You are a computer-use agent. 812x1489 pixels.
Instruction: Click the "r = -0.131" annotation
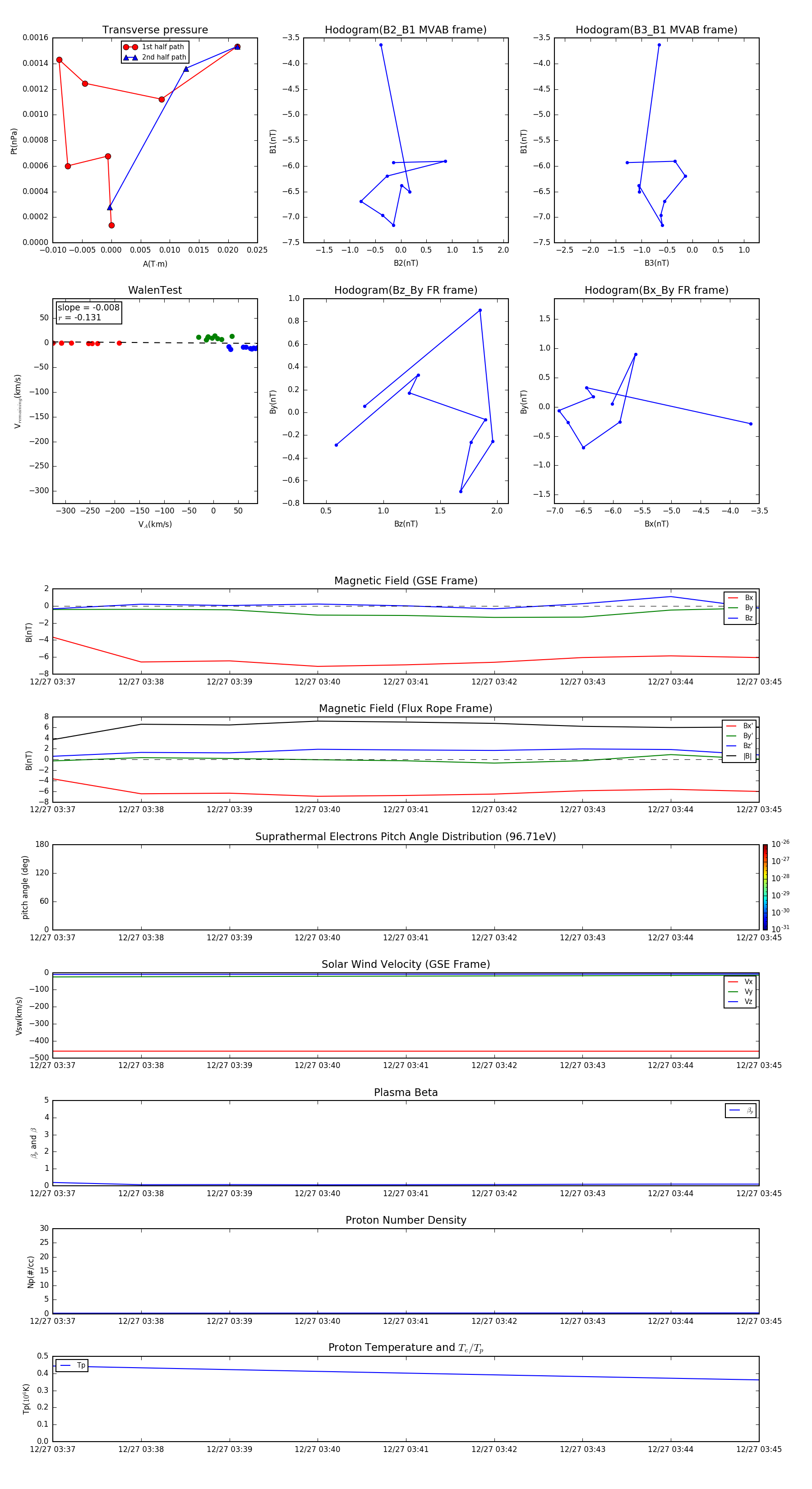pos(80,317)
